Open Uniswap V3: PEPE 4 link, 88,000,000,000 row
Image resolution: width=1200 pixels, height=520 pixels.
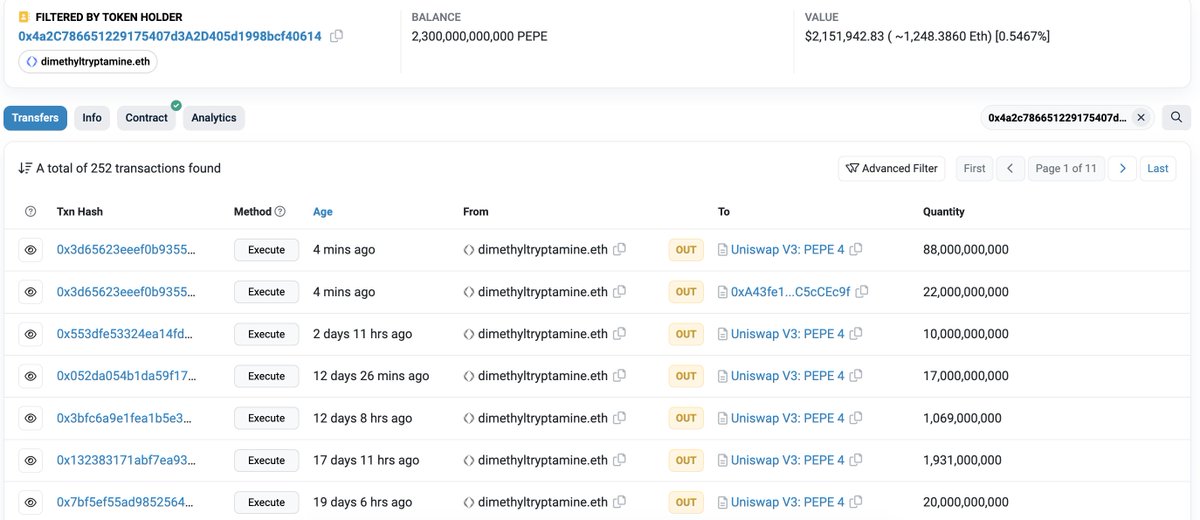[x=787, y=250]
